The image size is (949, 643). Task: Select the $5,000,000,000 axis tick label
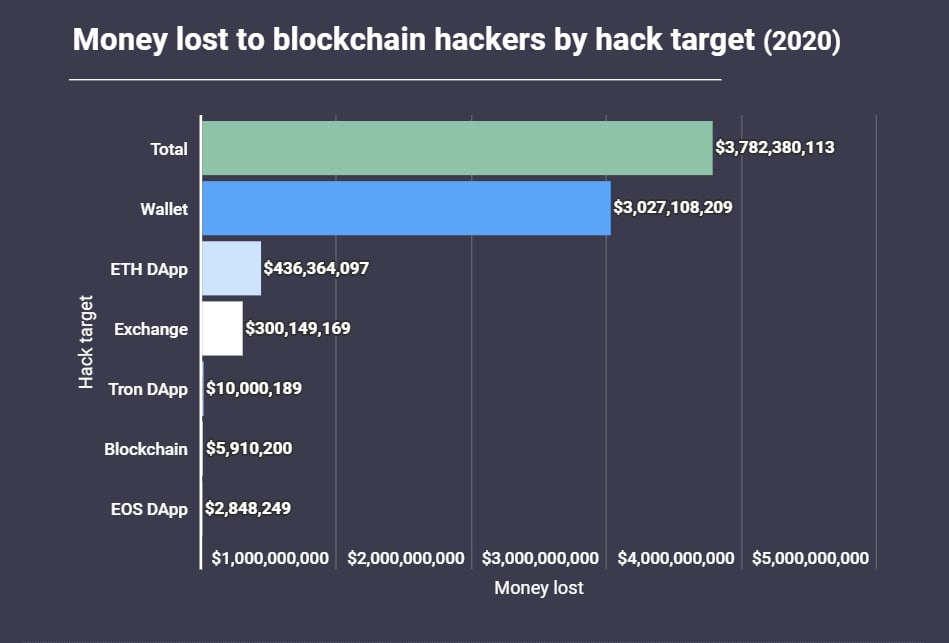pyautogui.click(x=810, y=558)
